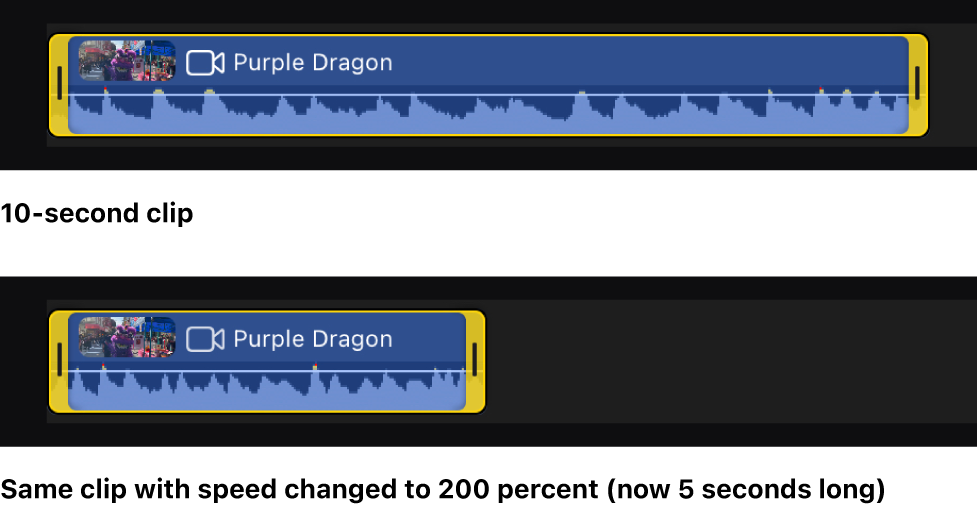980x516 pixels.
Task: Click the camera icon on the 200 percent speed clip
Action: pos(205,339)
